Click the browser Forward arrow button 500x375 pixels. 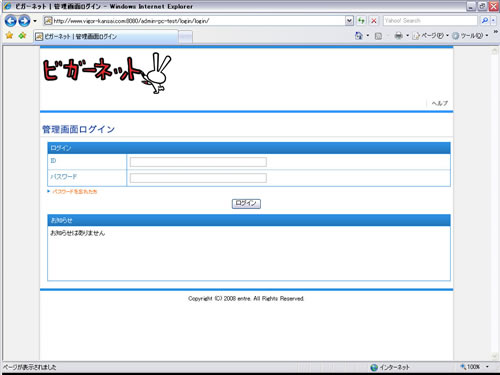pos(24,21)
